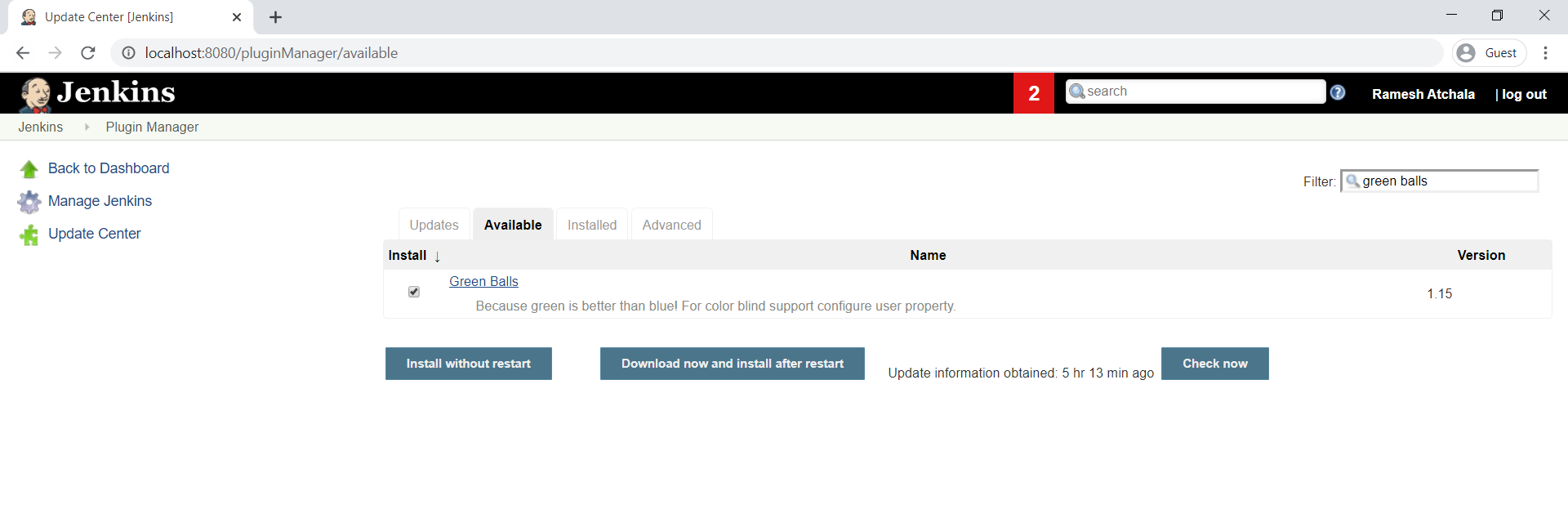
Task: Click the browser forward arrow
Action: coord(55,53)
